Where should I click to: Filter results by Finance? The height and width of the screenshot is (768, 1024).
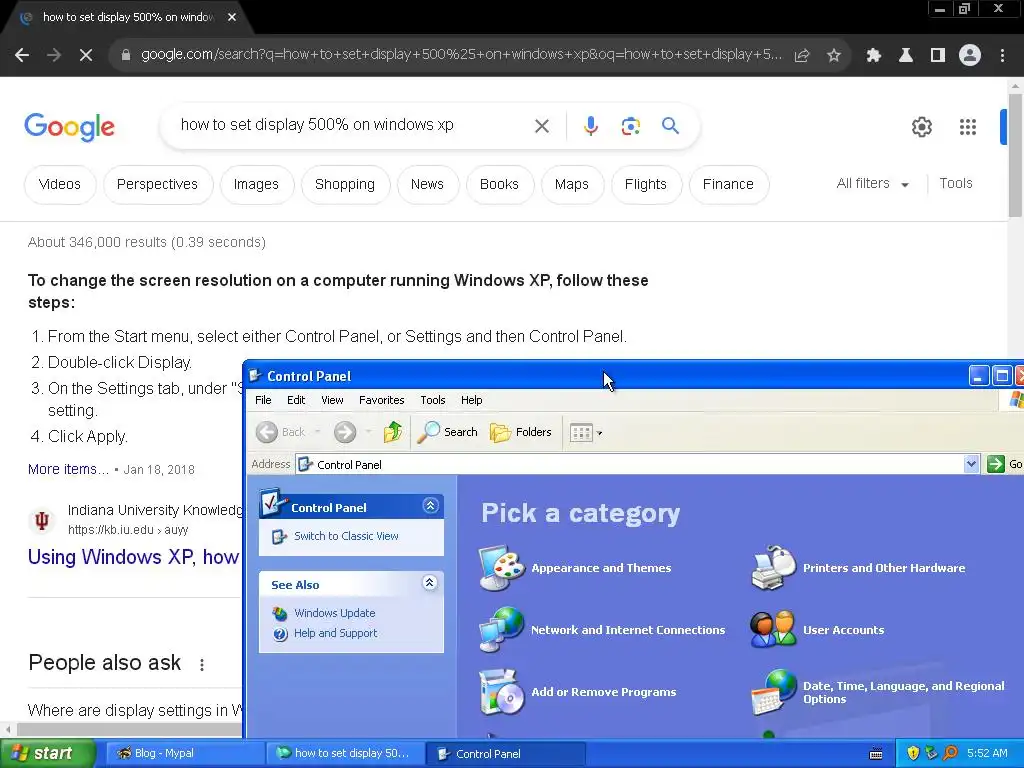point(728,184)
